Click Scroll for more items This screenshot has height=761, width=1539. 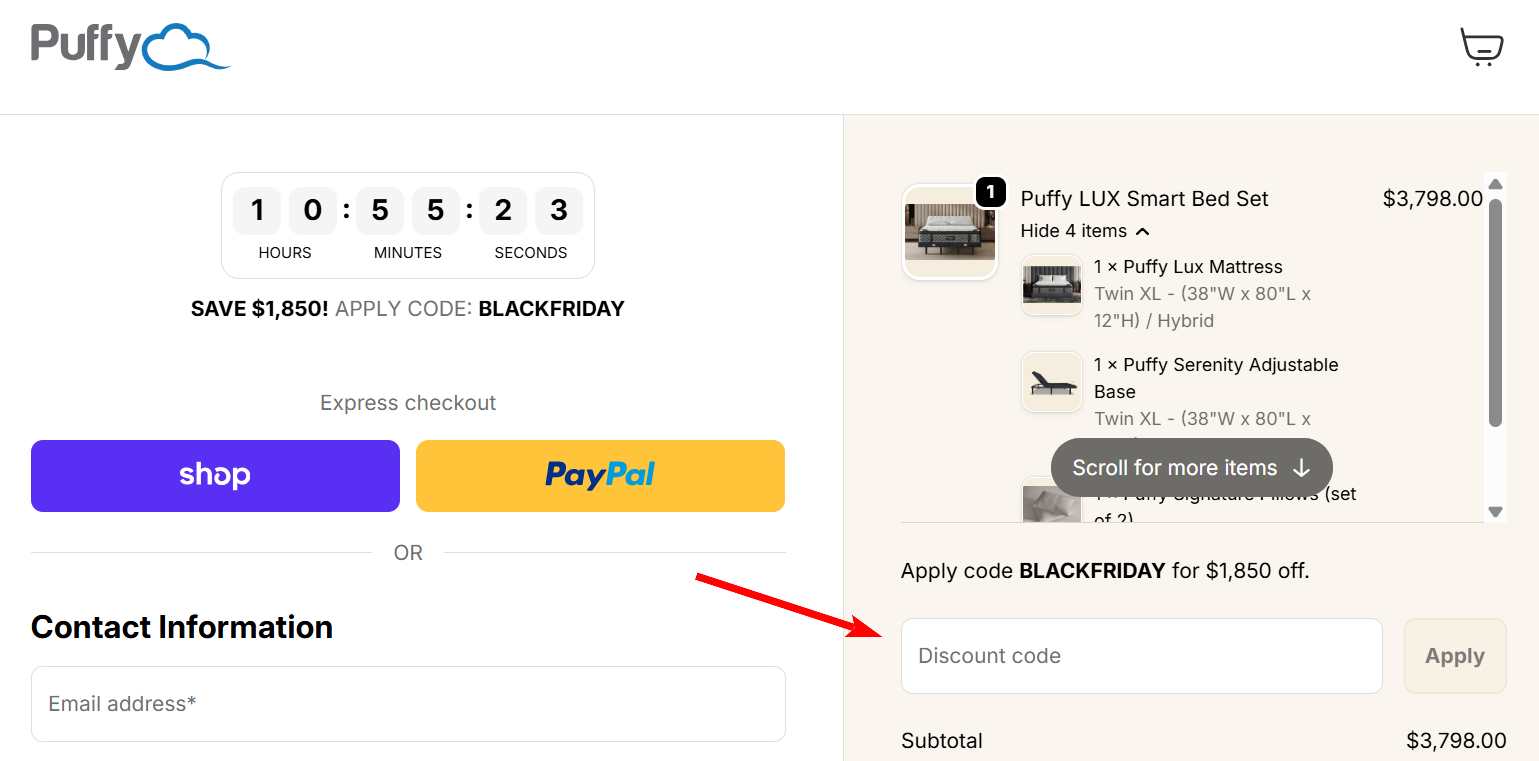click(1190, 467)
